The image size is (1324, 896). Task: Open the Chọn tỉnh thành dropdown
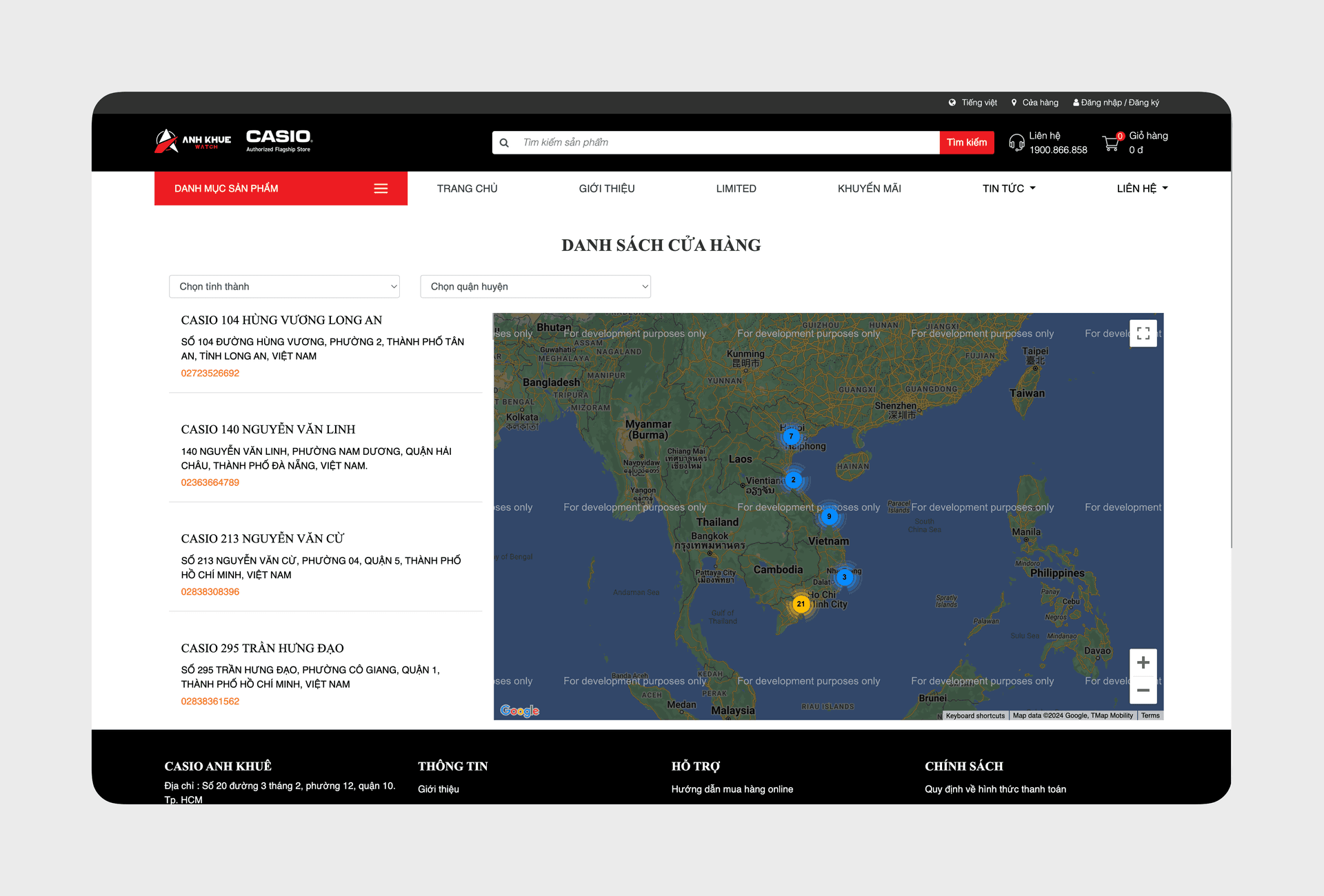[284, 287]
